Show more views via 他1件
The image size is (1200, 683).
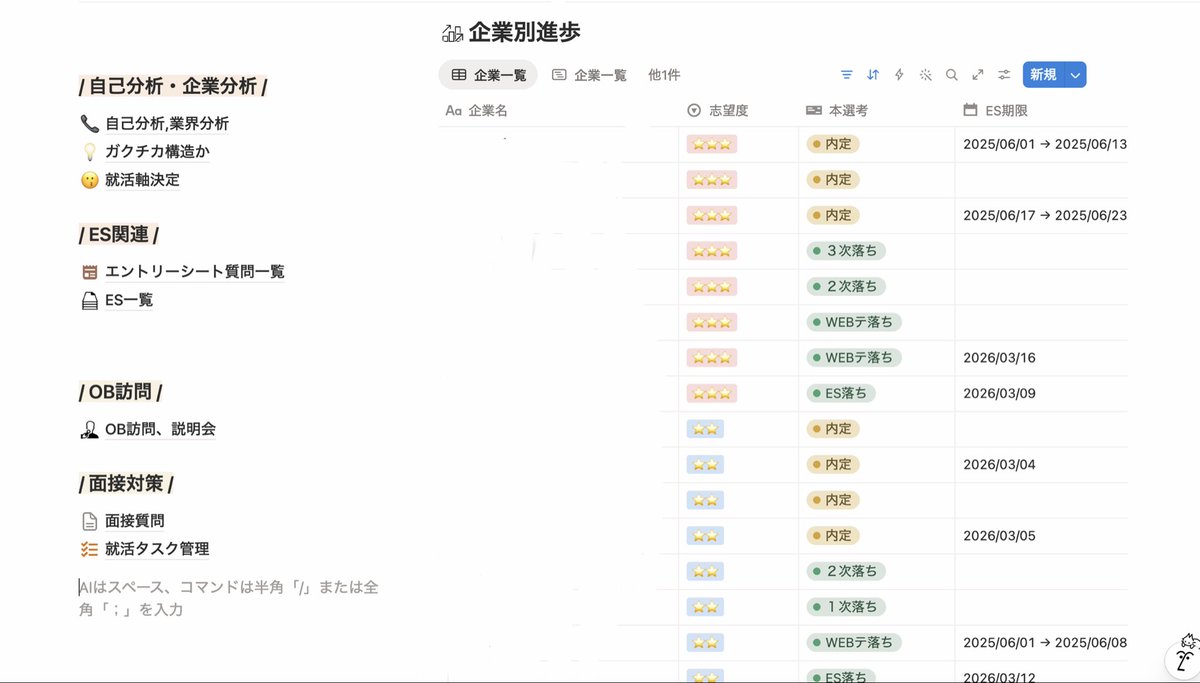(x=664, y=75)
